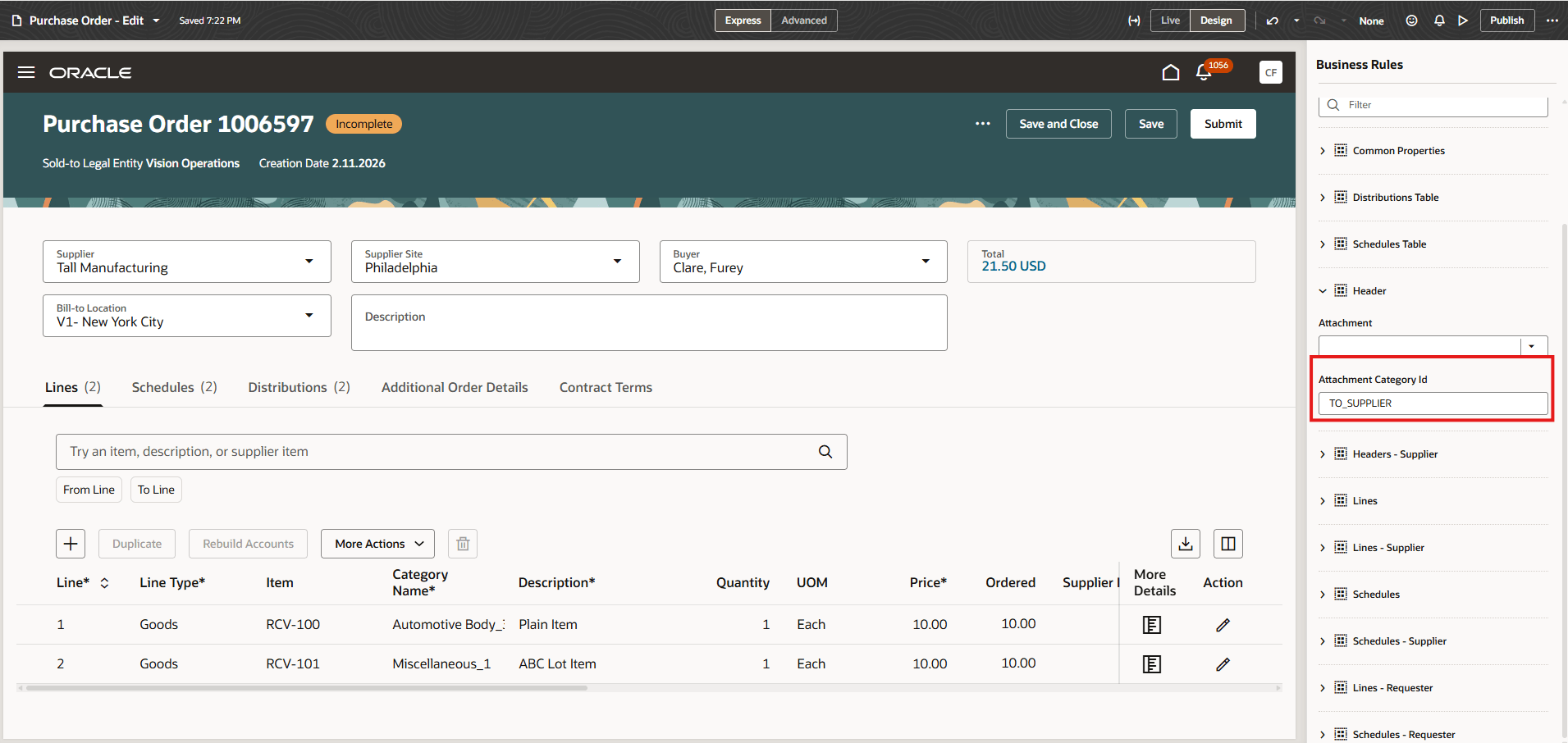Open the More Actions dropdown
The height and width of the screenshot is (743, 1568).
377,543
